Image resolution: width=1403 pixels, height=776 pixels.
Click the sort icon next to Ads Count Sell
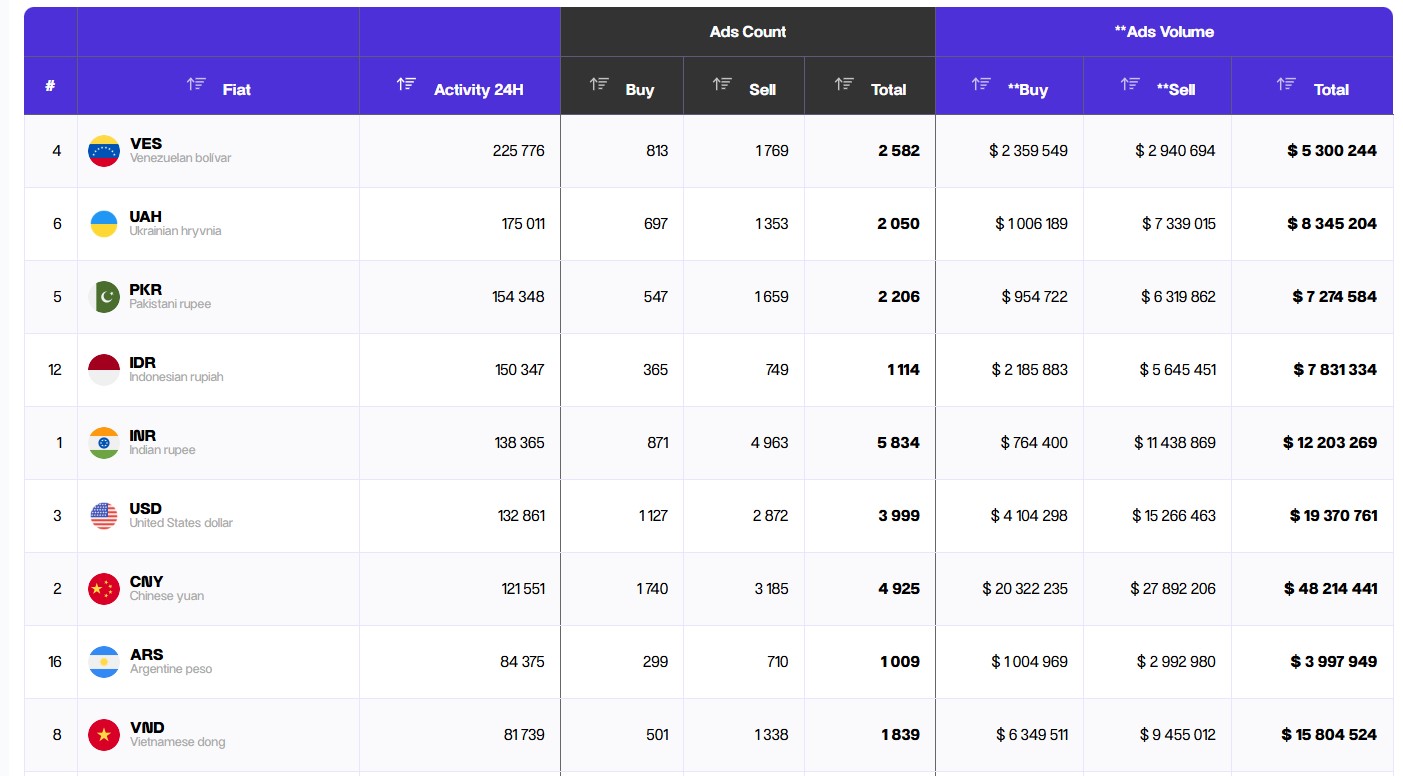point(722,85)
